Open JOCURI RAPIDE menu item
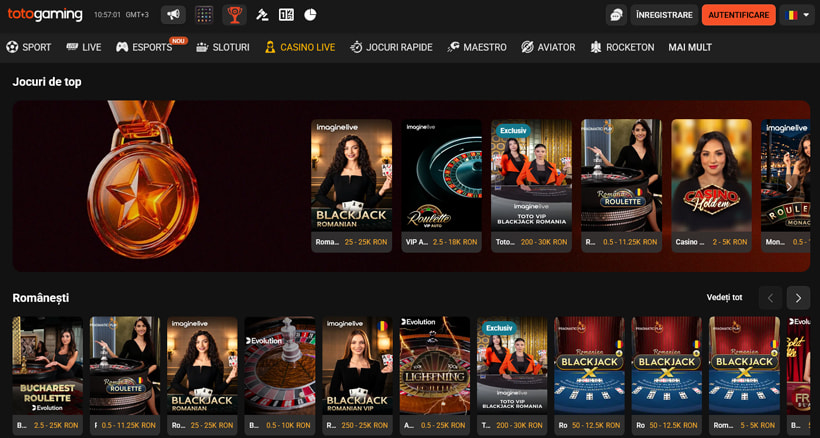 pyautogui.click(x=391, y=47)
